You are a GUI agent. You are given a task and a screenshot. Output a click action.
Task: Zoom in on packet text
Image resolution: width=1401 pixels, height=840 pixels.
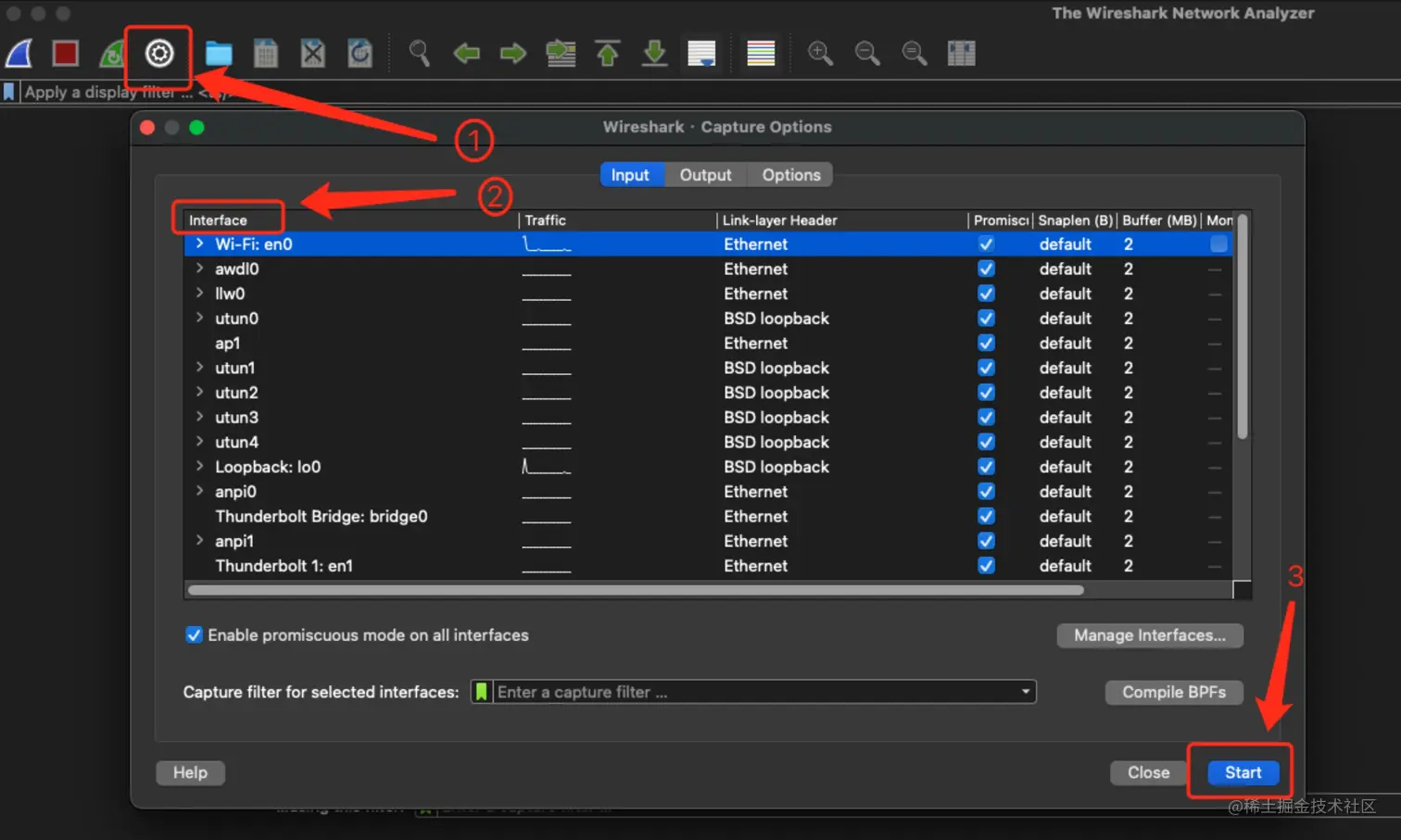pos(820,54)
